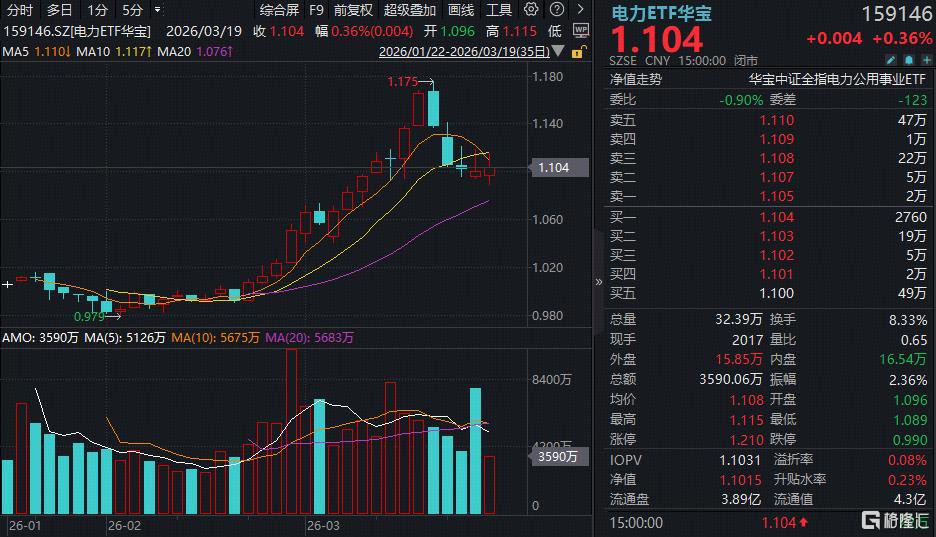Open the date range dropdown triangle
The image size is (936, 537).
pos(558,51)
